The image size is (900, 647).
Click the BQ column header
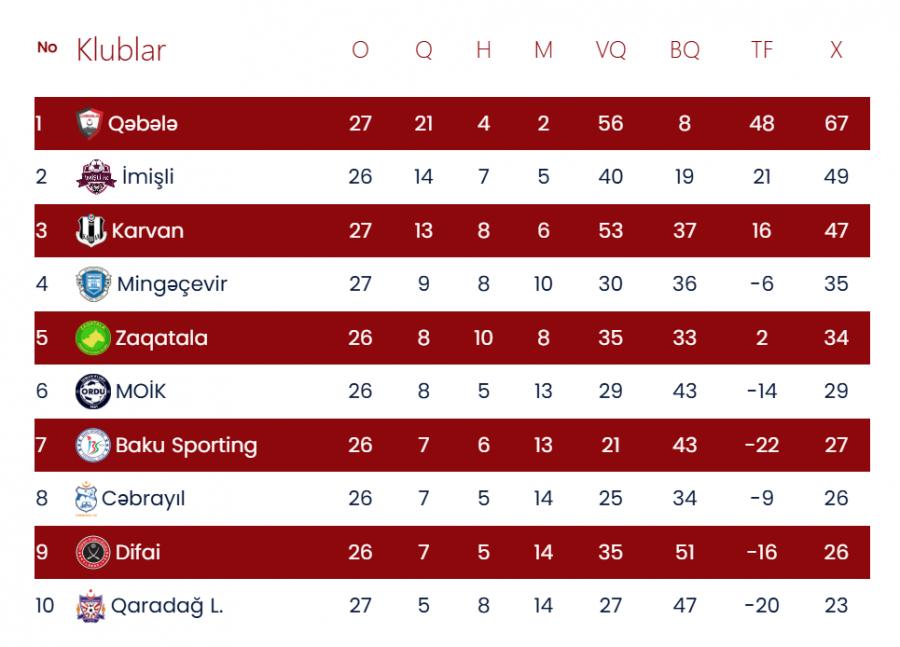[684, 50]
